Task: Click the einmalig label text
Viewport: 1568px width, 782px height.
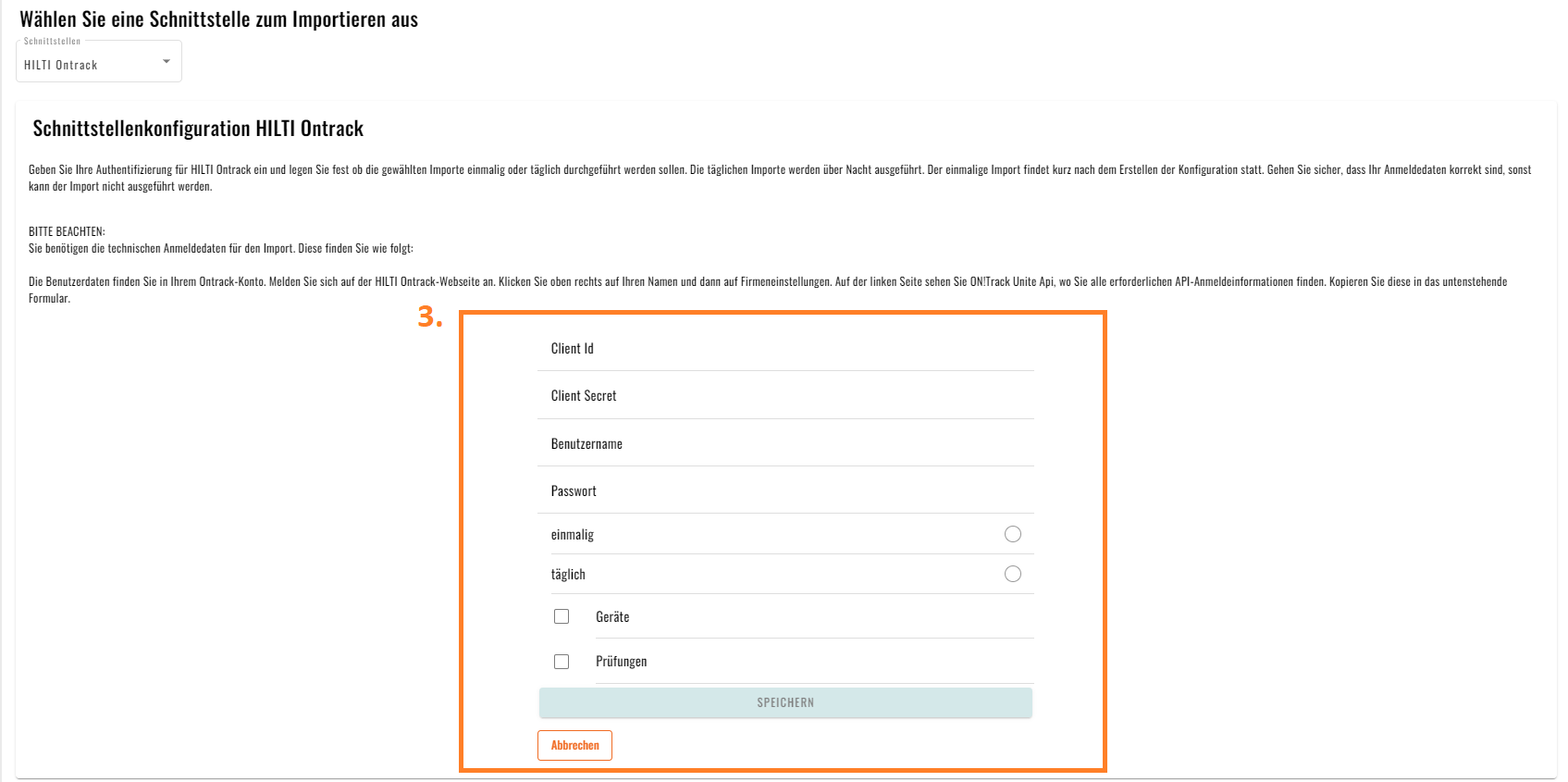Action: (x=573, y=535)
